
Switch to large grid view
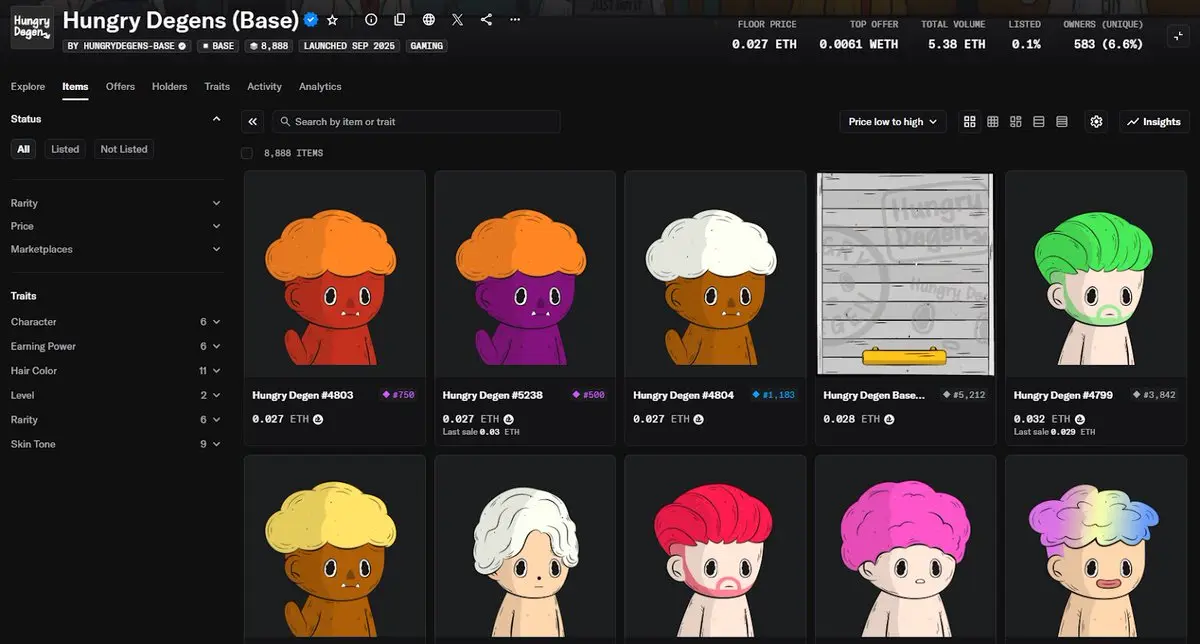[x=969, y=122]
